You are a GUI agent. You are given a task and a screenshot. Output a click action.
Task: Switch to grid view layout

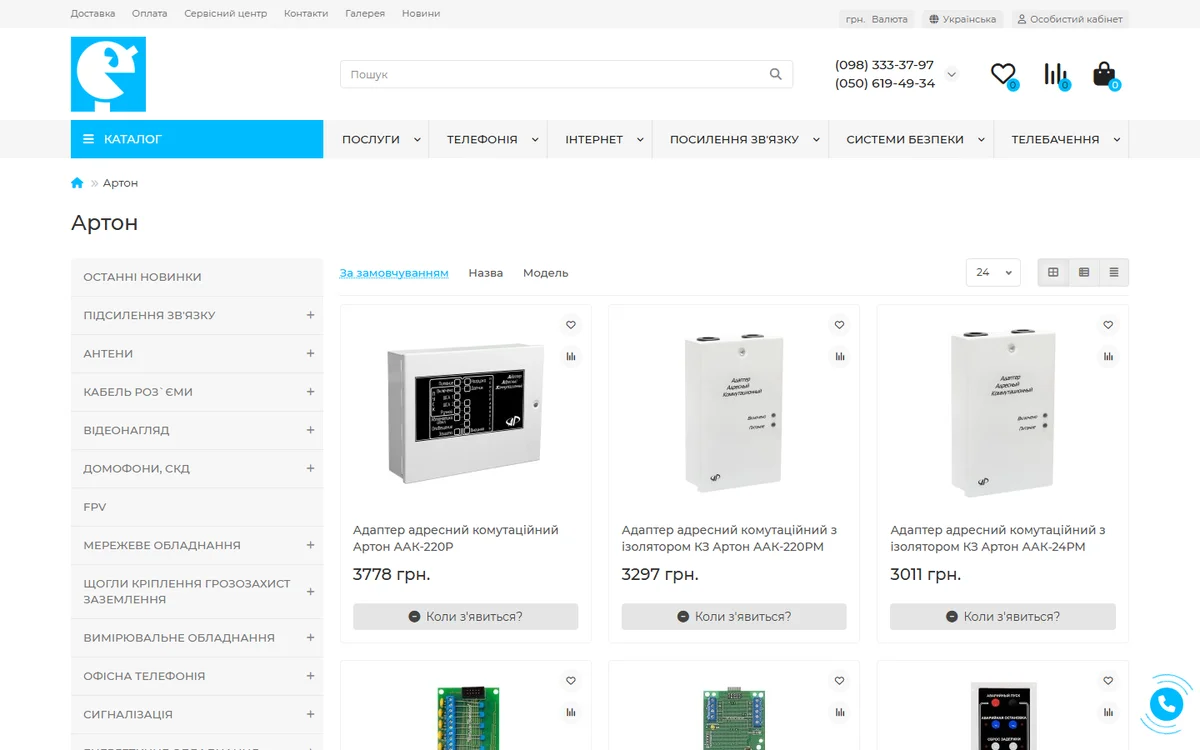(x=1053, y=272)
